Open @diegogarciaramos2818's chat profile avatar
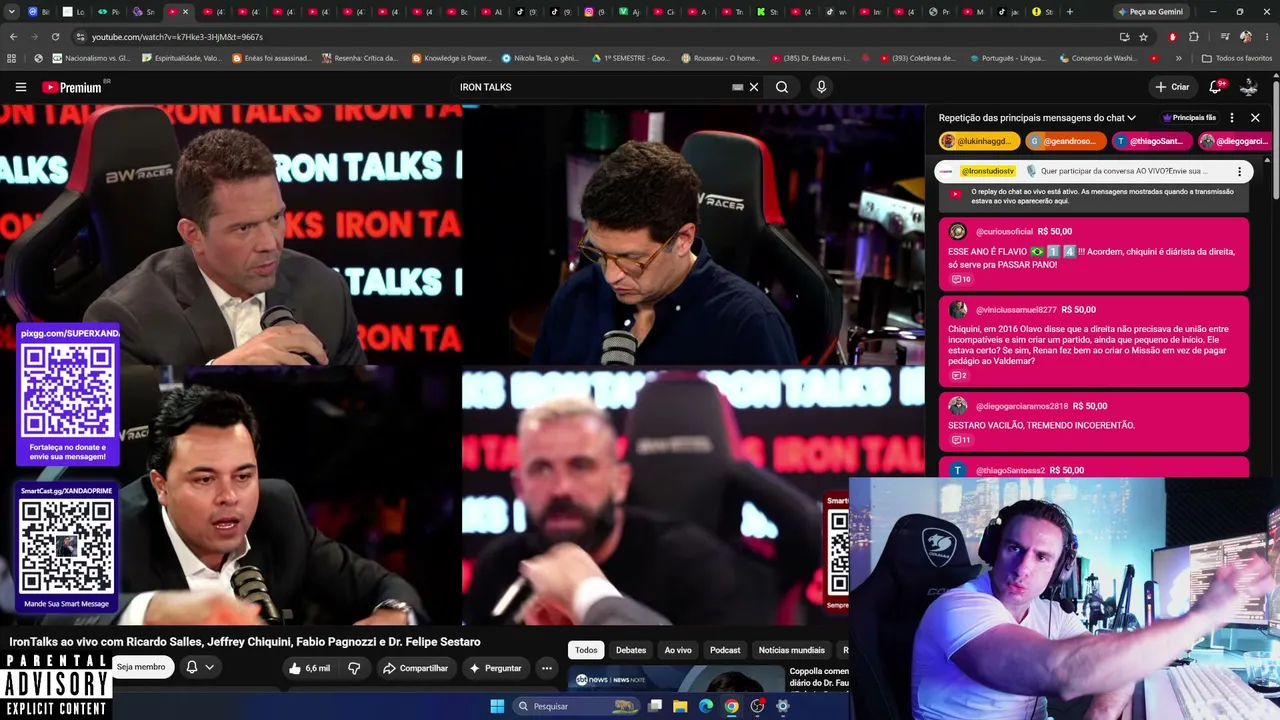The width and height of the screenshot is (1280, 720). pos(958,406)
